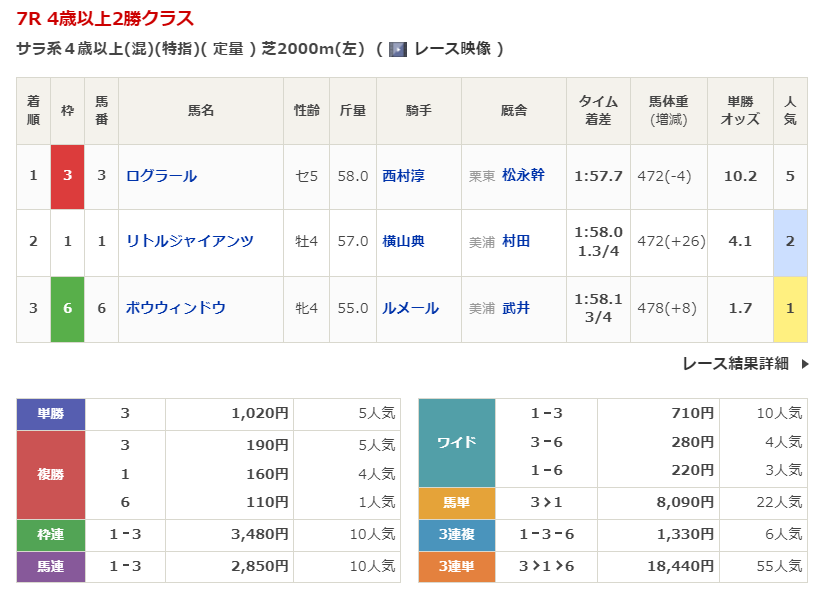Click the 複勝 payout label
The height and width of the screenshot is (593, 823).
pyautogui.click(x=51, y=474)
